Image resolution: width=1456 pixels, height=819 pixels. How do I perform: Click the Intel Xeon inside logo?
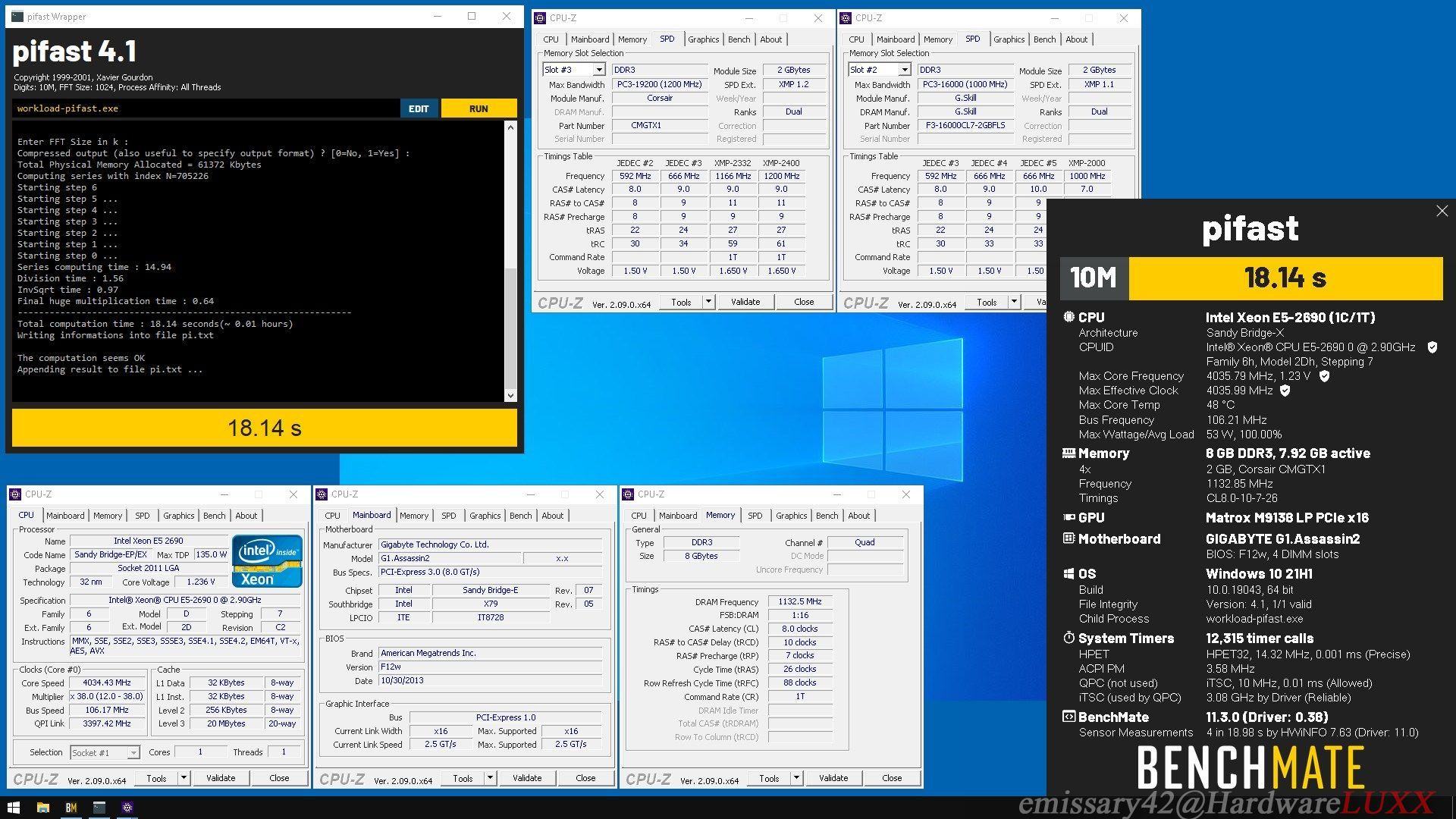coord(267,561)
